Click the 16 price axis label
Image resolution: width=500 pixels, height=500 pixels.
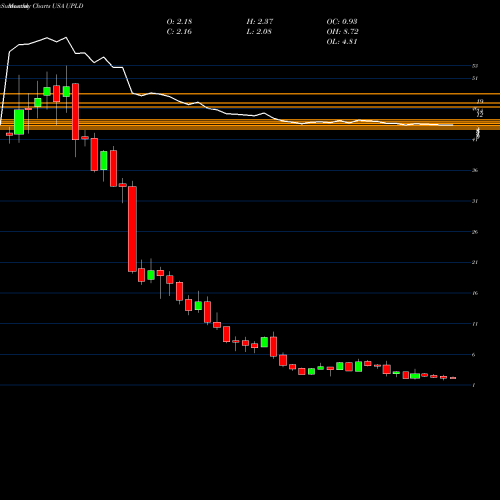[475, 293]
